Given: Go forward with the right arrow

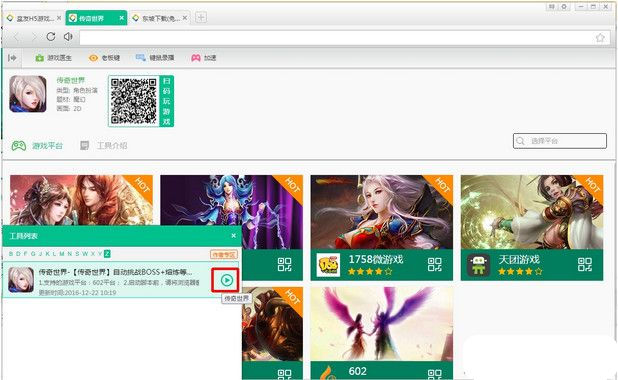Looking at the screenshot, I should coord(34,37).
